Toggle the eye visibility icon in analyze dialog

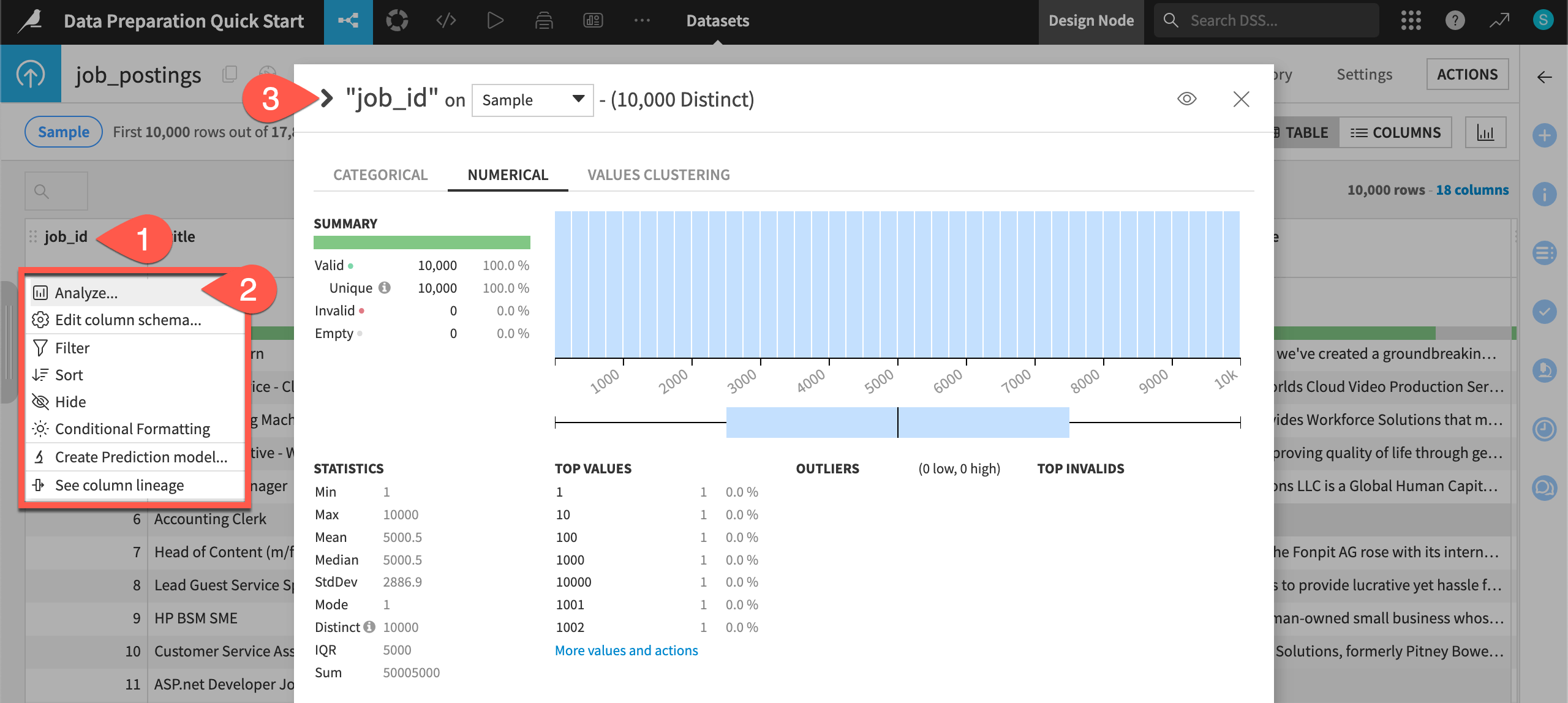pos(1187,98)
